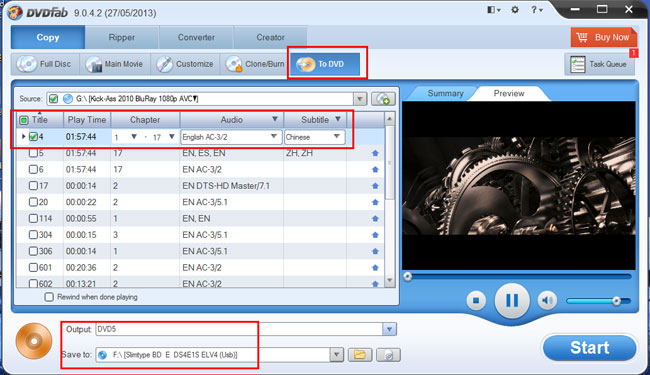
Task: Check title 17 checkbox
Action: [33, 186]
